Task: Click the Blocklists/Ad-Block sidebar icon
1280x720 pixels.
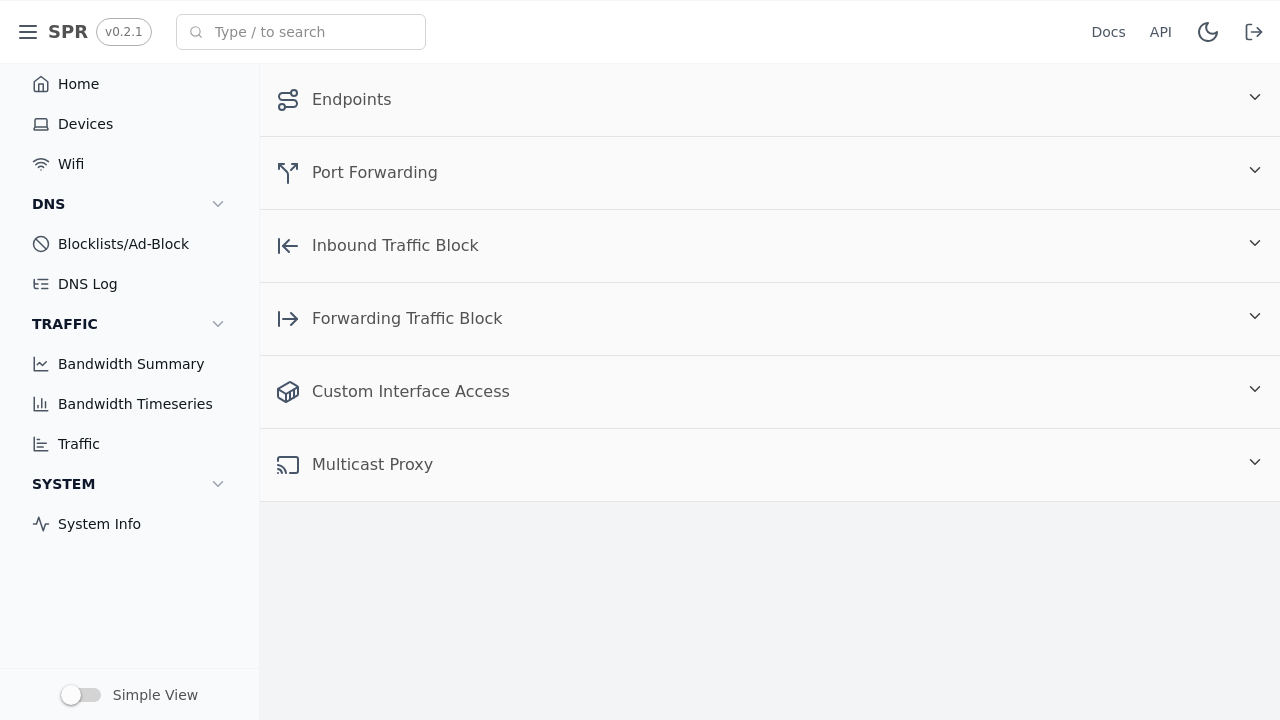Action: 41,244
